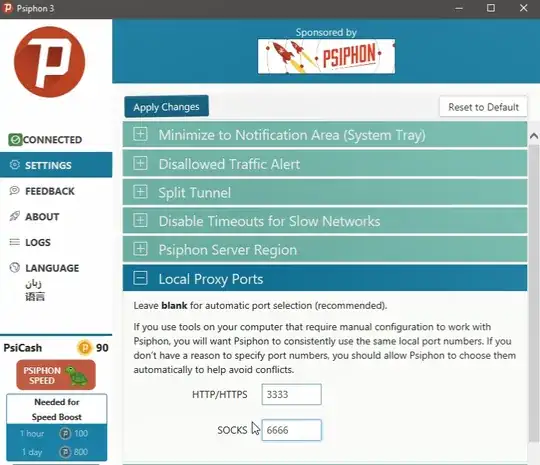Screen dimensions: 540x465
Task: Click the Persian language label under Language
Action: point(33,283)
